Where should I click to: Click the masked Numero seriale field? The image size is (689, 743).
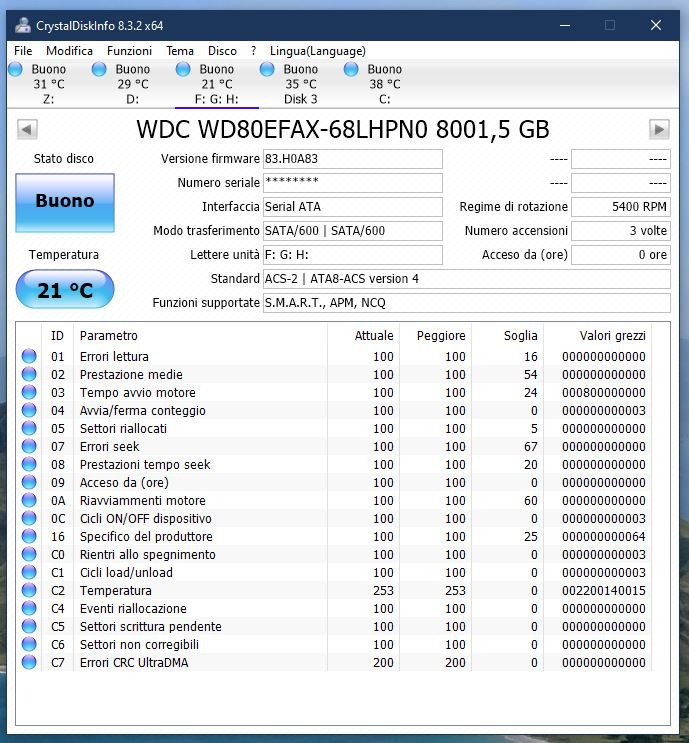353,183
